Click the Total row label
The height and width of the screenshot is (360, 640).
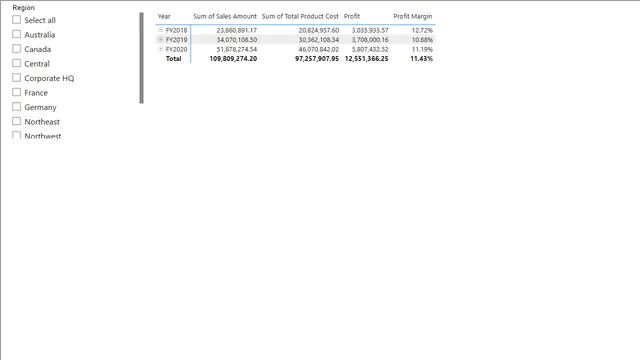pos(173,59)
